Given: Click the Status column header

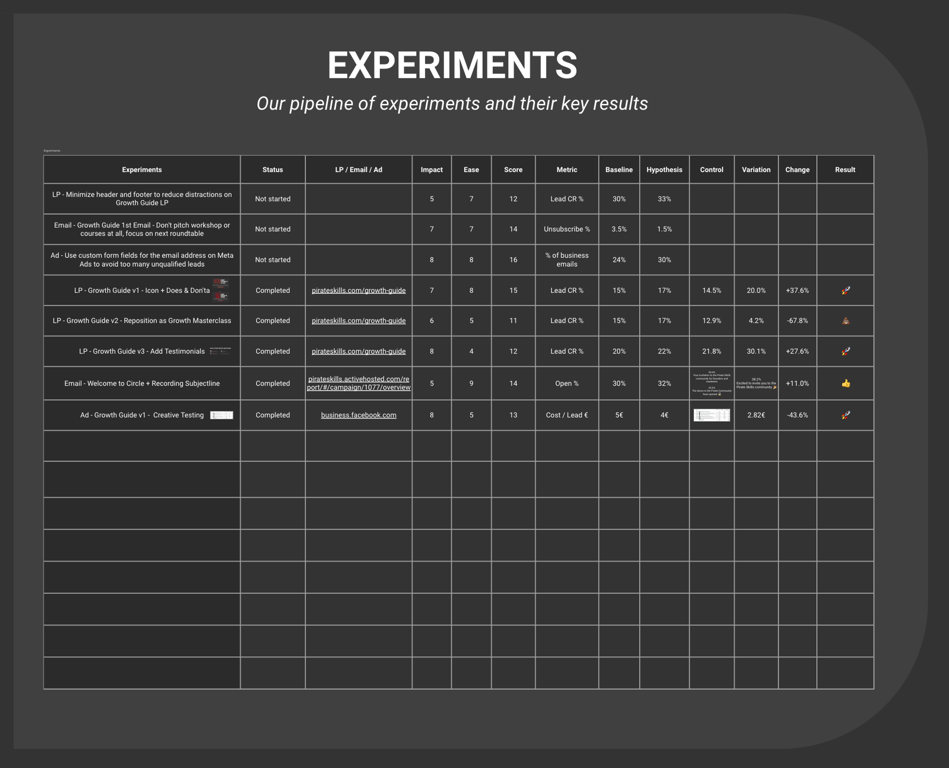Looking at the screenshot, I should (272, 169).
